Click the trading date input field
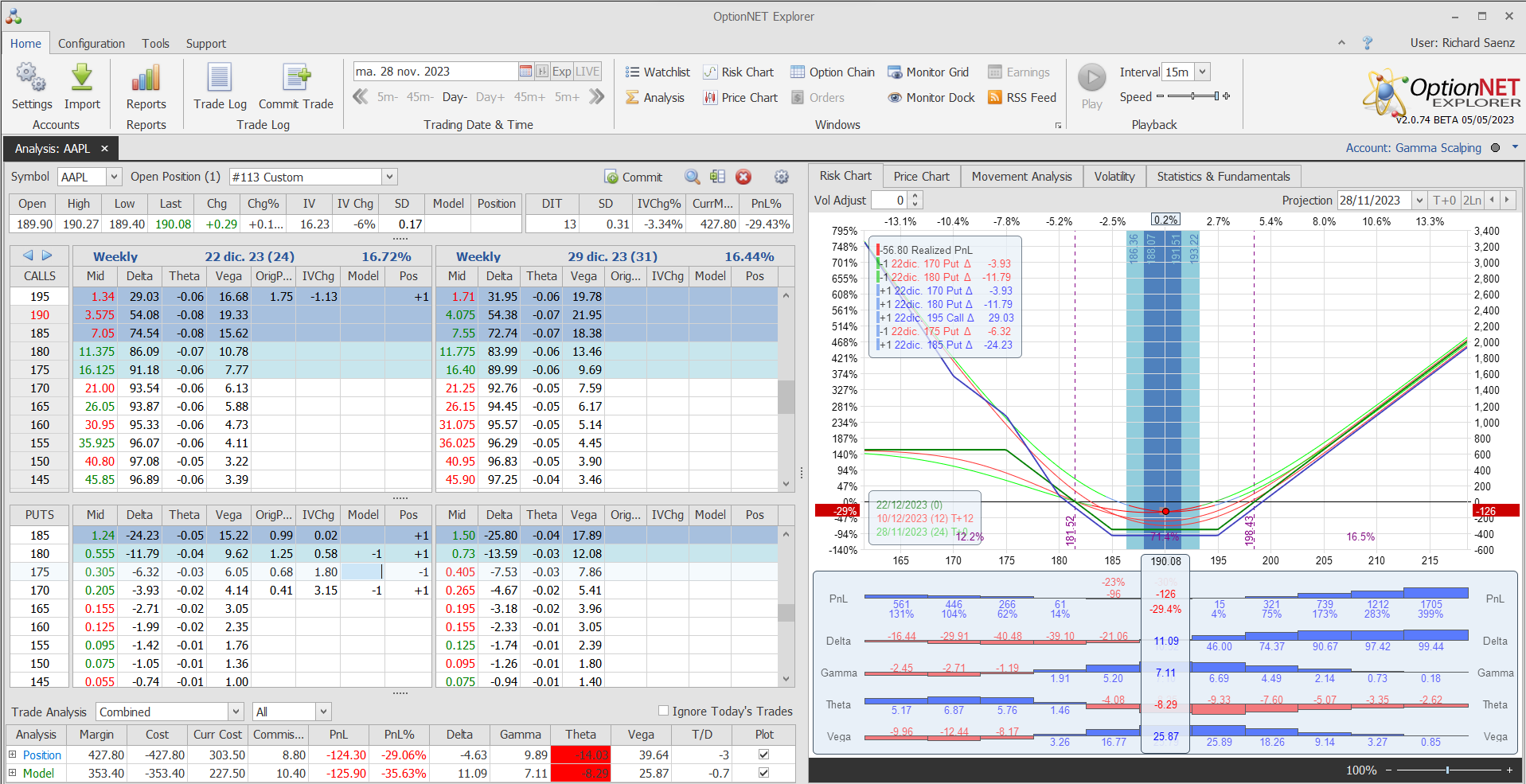 [x=436, y=72]
